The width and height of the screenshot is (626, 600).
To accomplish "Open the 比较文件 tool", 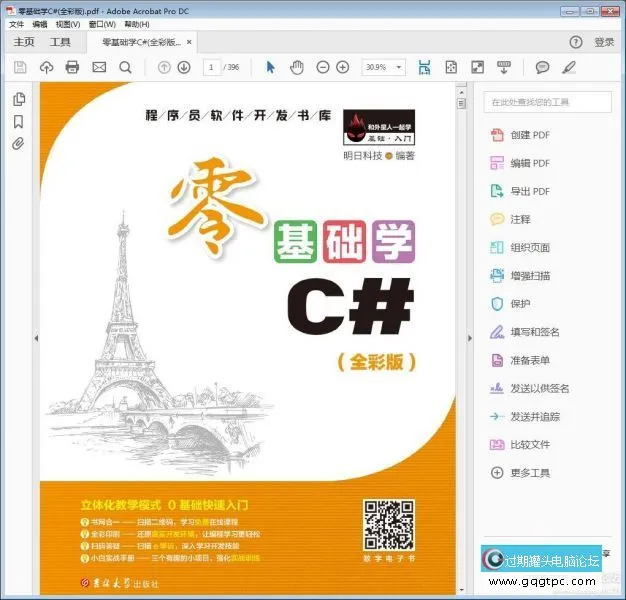I will (520, 445).
